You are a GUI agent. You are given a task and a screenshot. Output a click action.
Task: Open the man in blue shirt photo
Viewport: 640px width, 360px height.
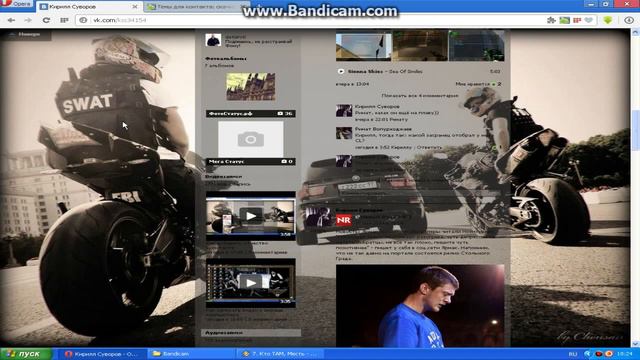(x=420, y=306)
